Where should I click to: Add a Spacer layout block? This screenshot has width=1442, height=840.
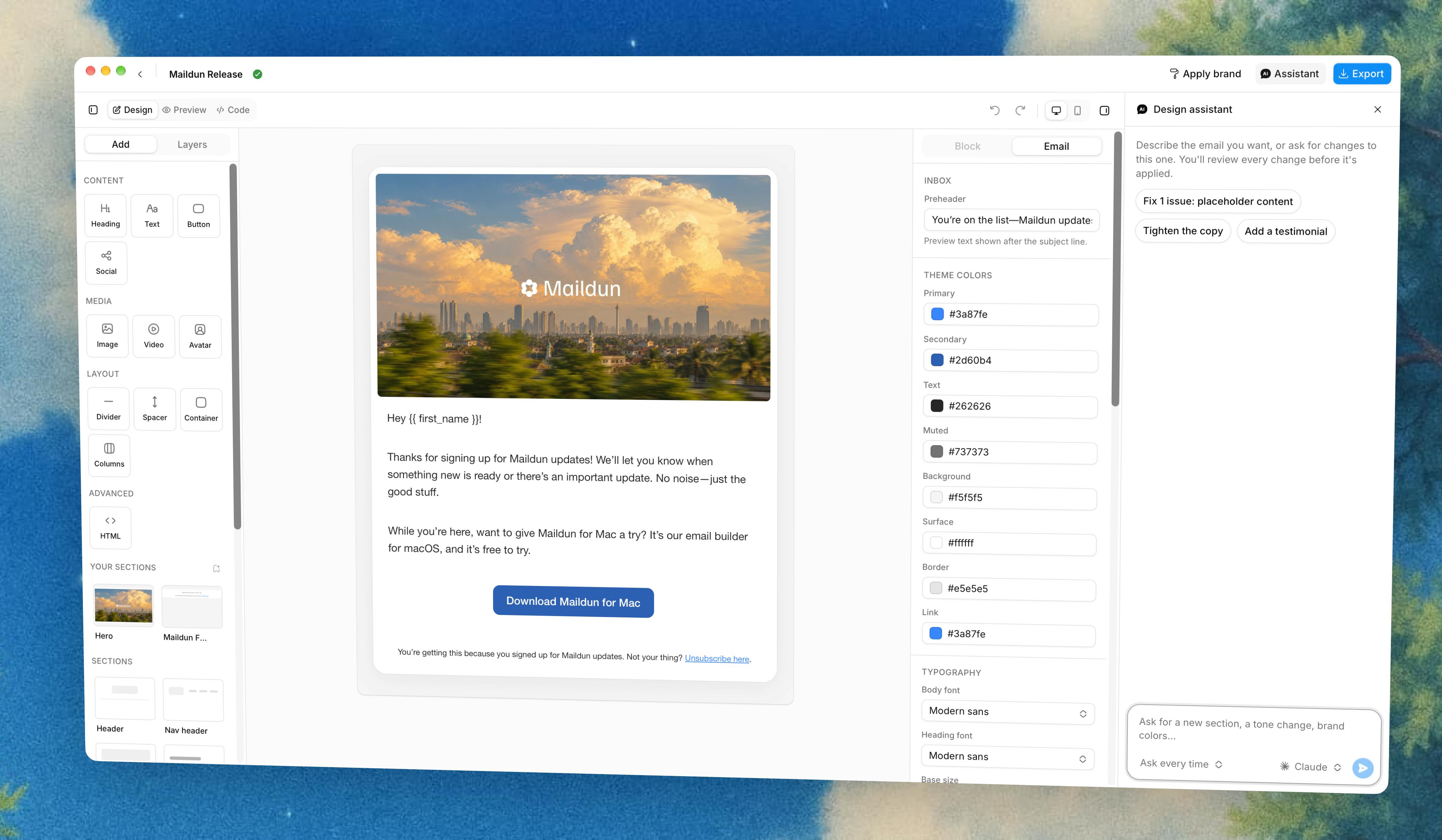click(154, 409)
